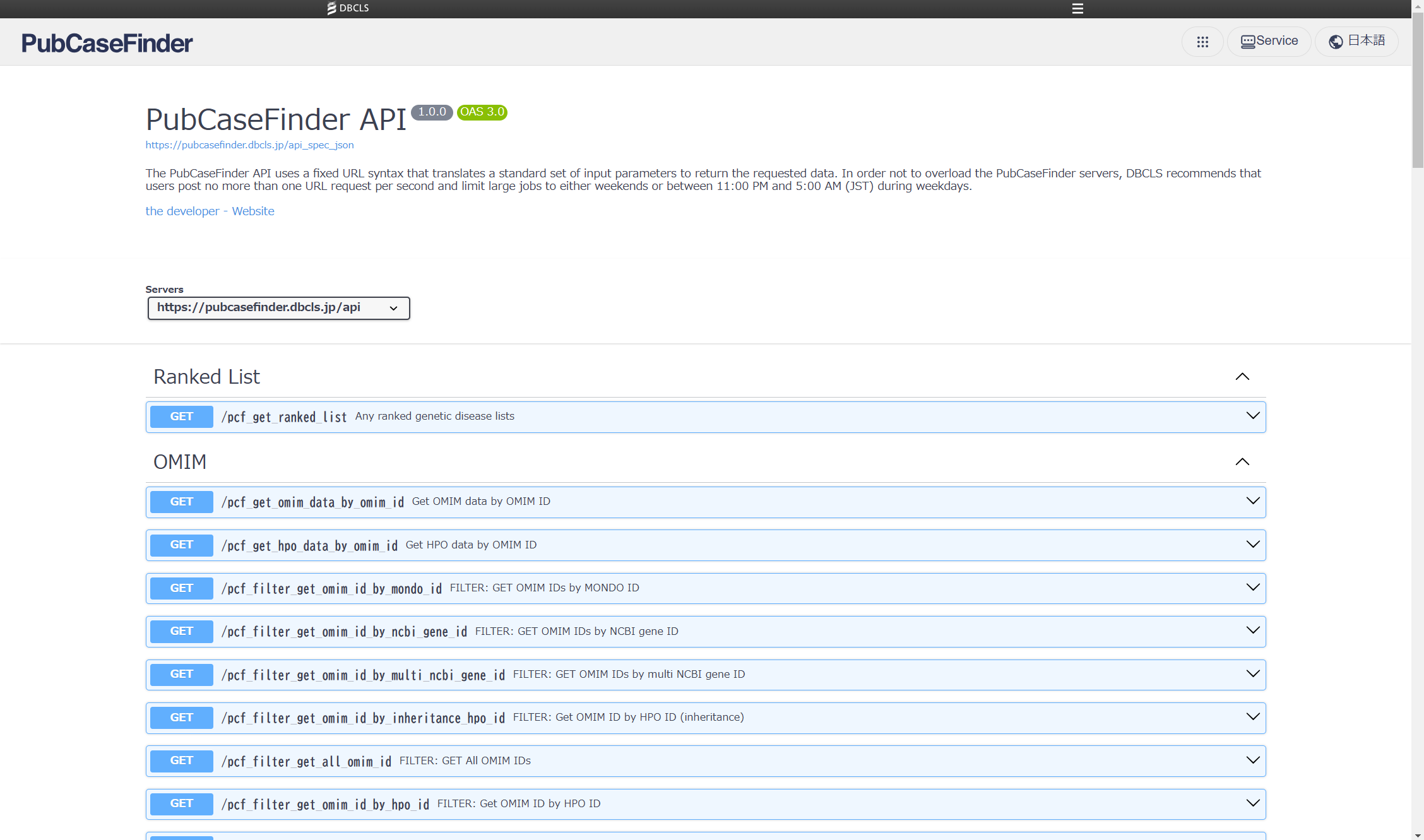Click GET badge for /pcf_get_omim_data_by_omim_id

pyautogui.click(x=182, y=502)
